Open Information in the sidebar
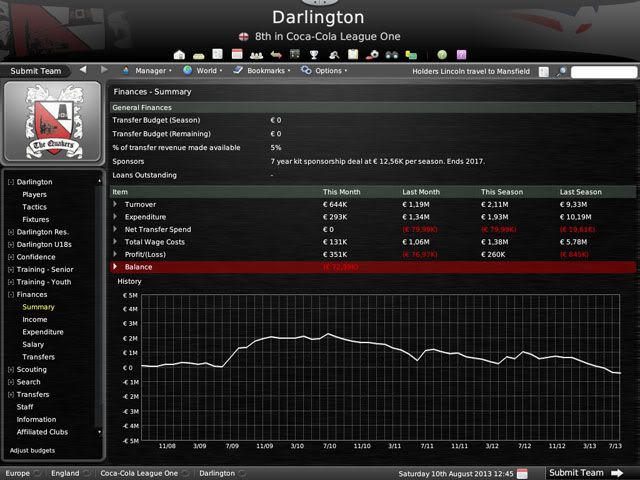The height and width of the screenshot is (480, 640). point(36,420)
